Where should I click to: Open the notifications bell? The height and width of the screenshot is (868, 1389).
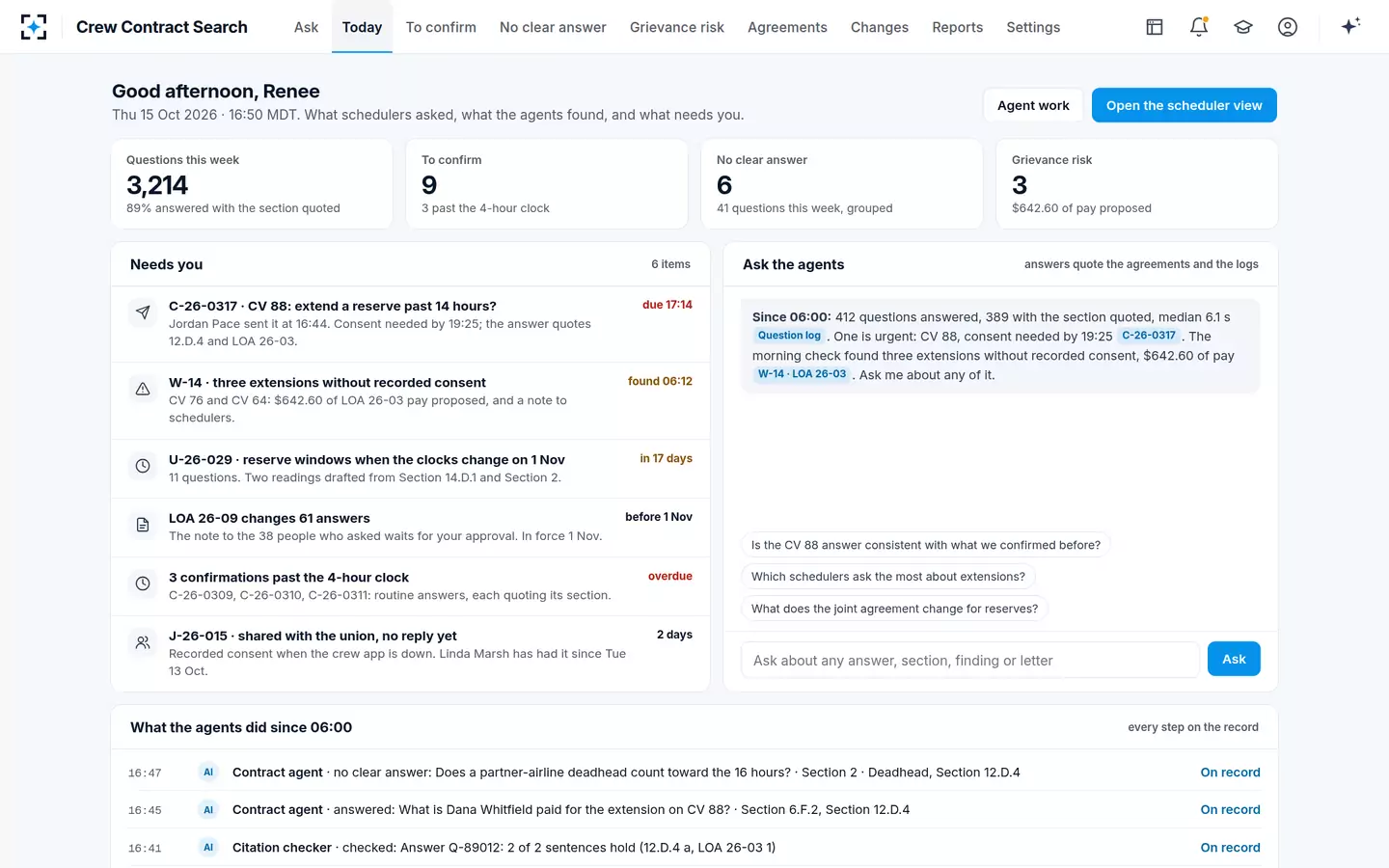tap(1199, 27)
